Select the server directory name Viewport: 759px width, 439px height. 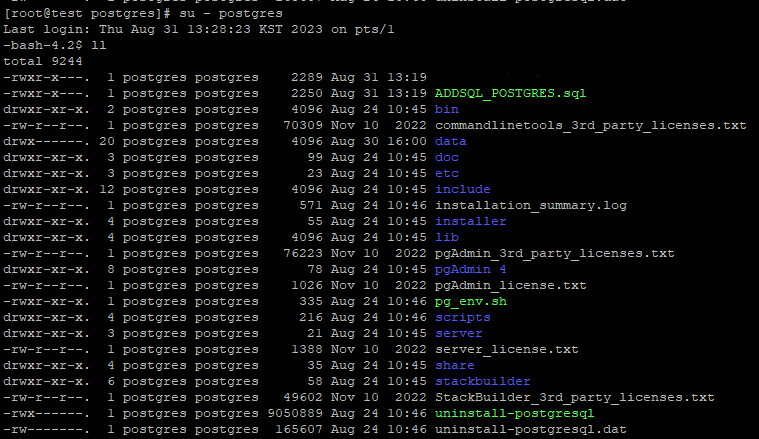click(458, 333)
